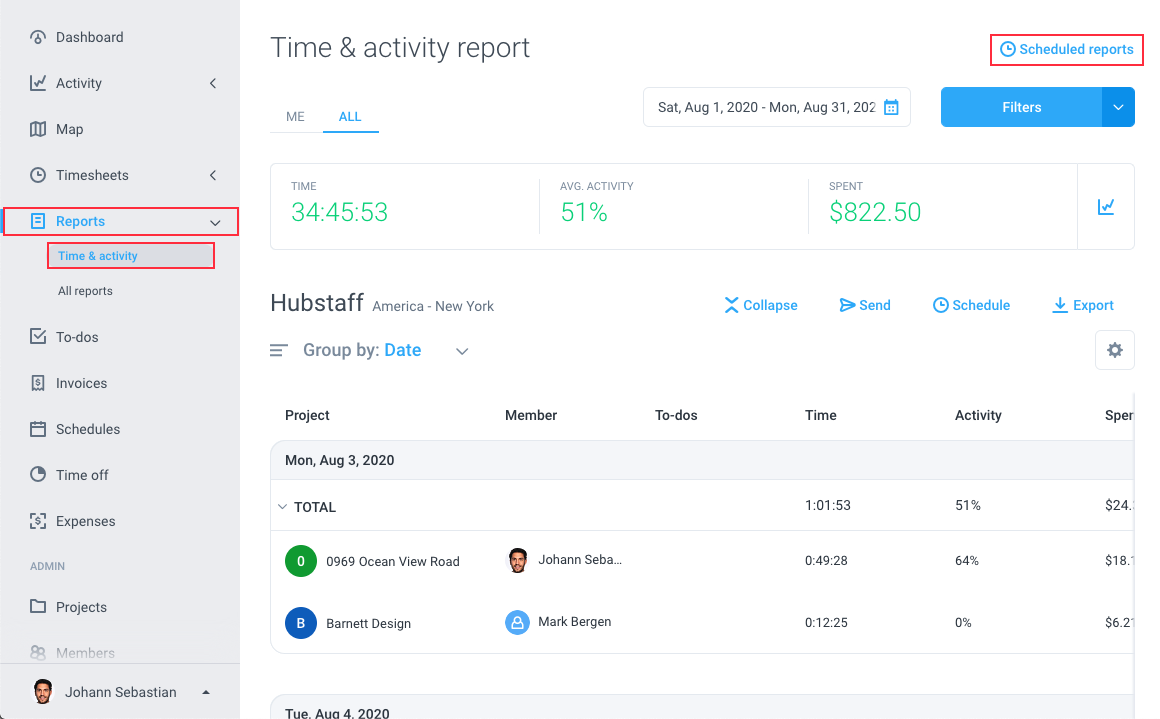Expand the Timesheets sidebar submenu arrow
Image resolution: width=1160 pixels, height=719 pixels.
(213, 175)
